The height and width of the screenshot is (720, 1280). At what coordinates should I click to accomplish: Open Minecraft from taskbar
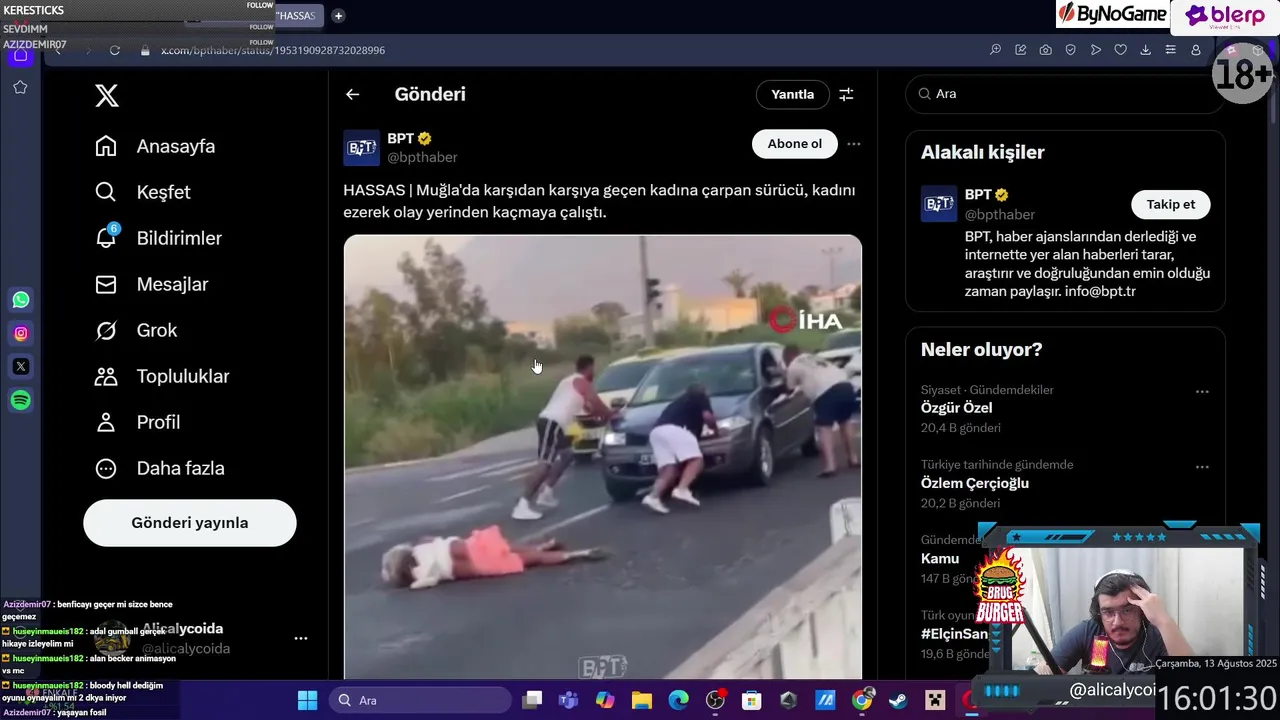point(935,700)
